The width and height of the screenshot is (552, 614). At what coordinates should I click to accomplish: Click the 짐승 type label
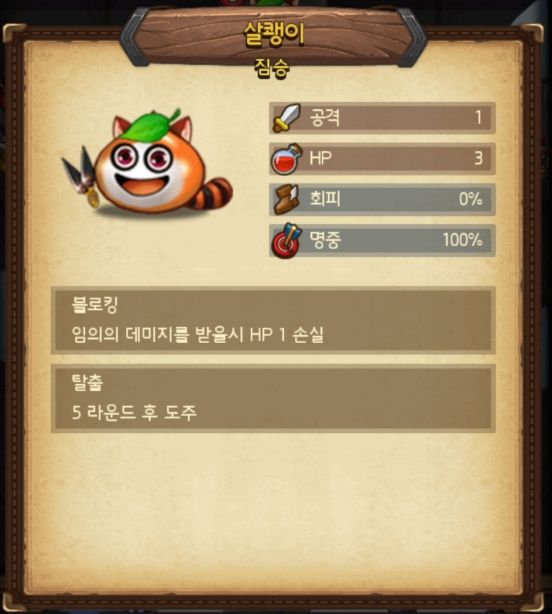272,69
